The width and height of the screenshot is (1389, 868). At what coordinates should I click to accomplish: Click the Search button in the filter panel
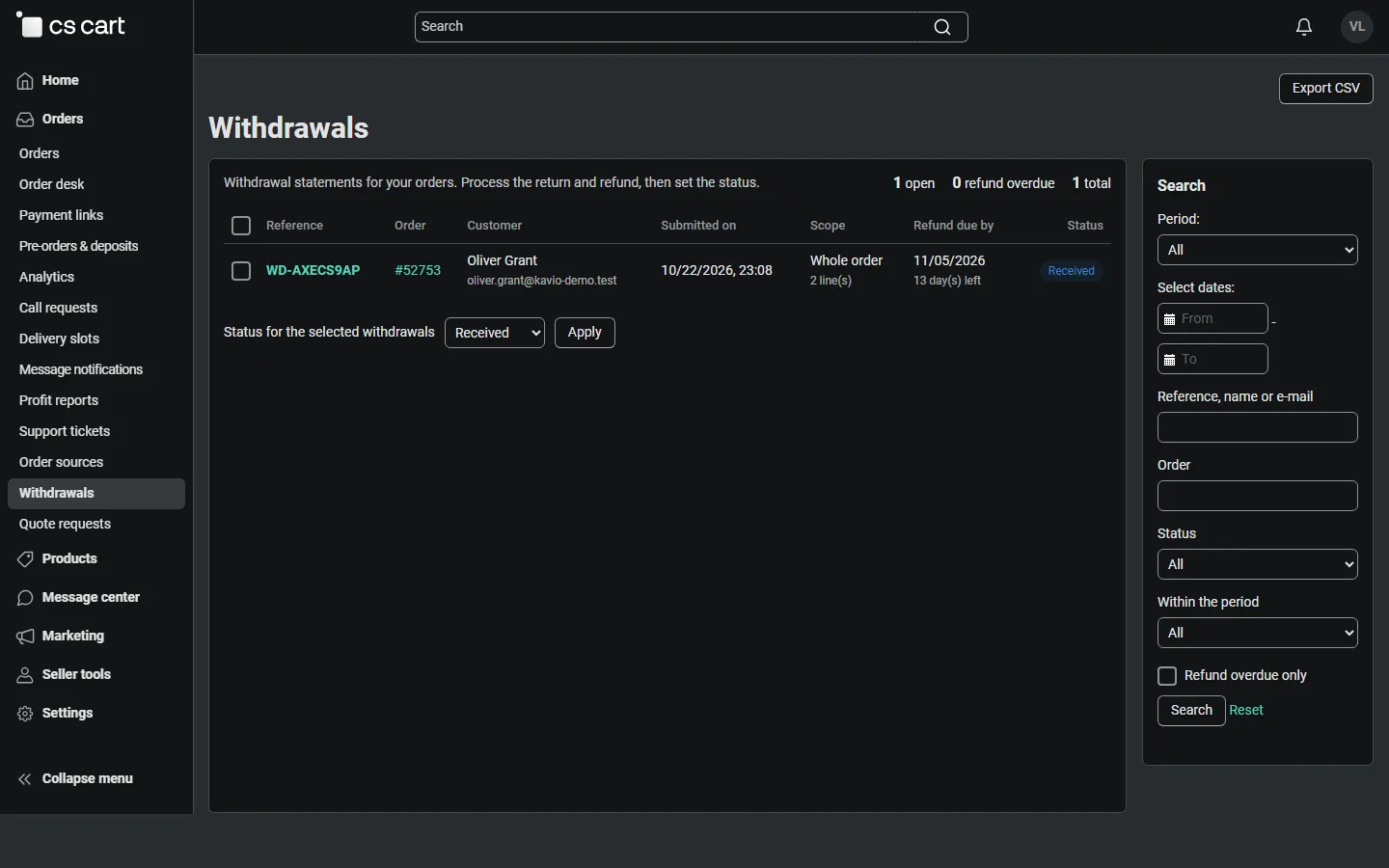1191,711
